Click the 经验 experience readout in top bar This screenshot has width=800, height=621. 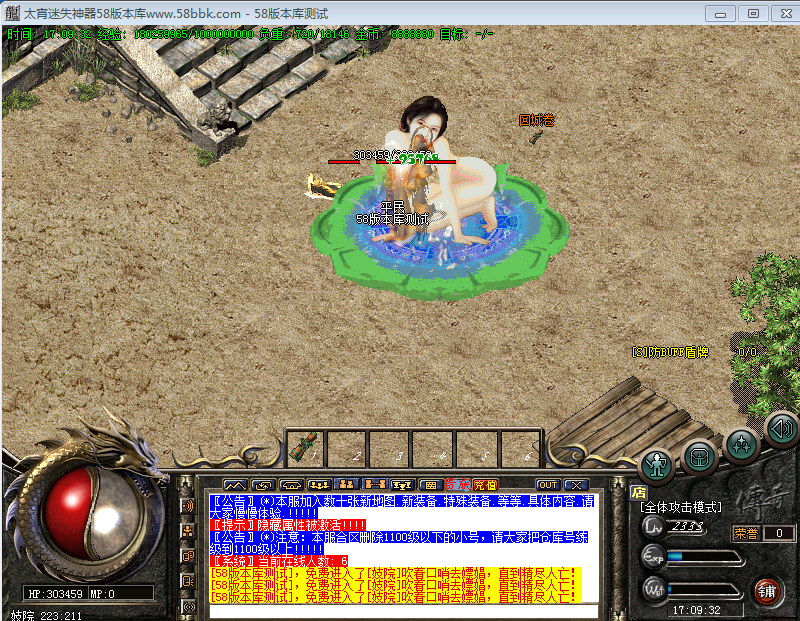click(x=175, y=34)
